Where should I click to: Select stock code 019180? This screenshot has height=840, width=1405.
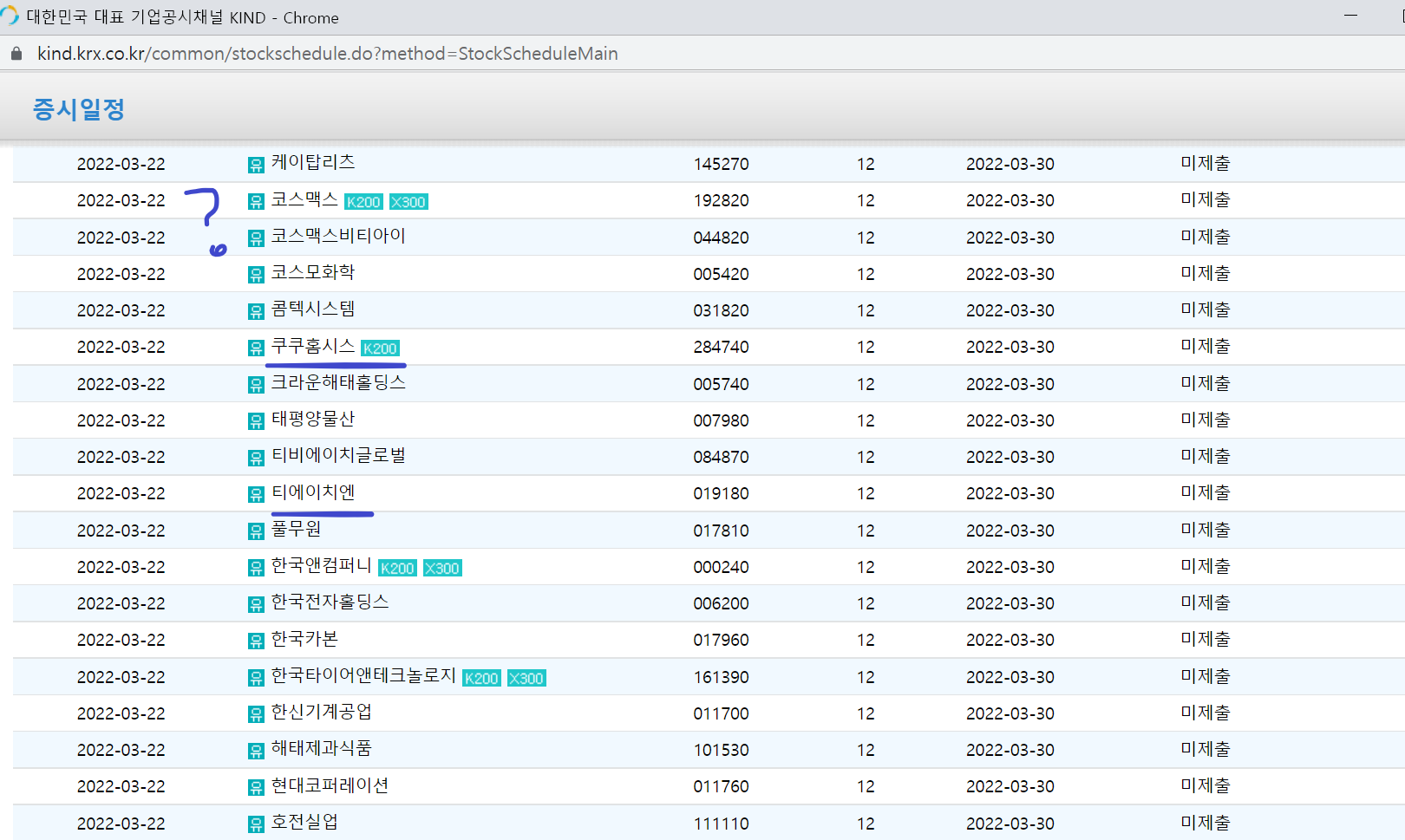(722, 493)
